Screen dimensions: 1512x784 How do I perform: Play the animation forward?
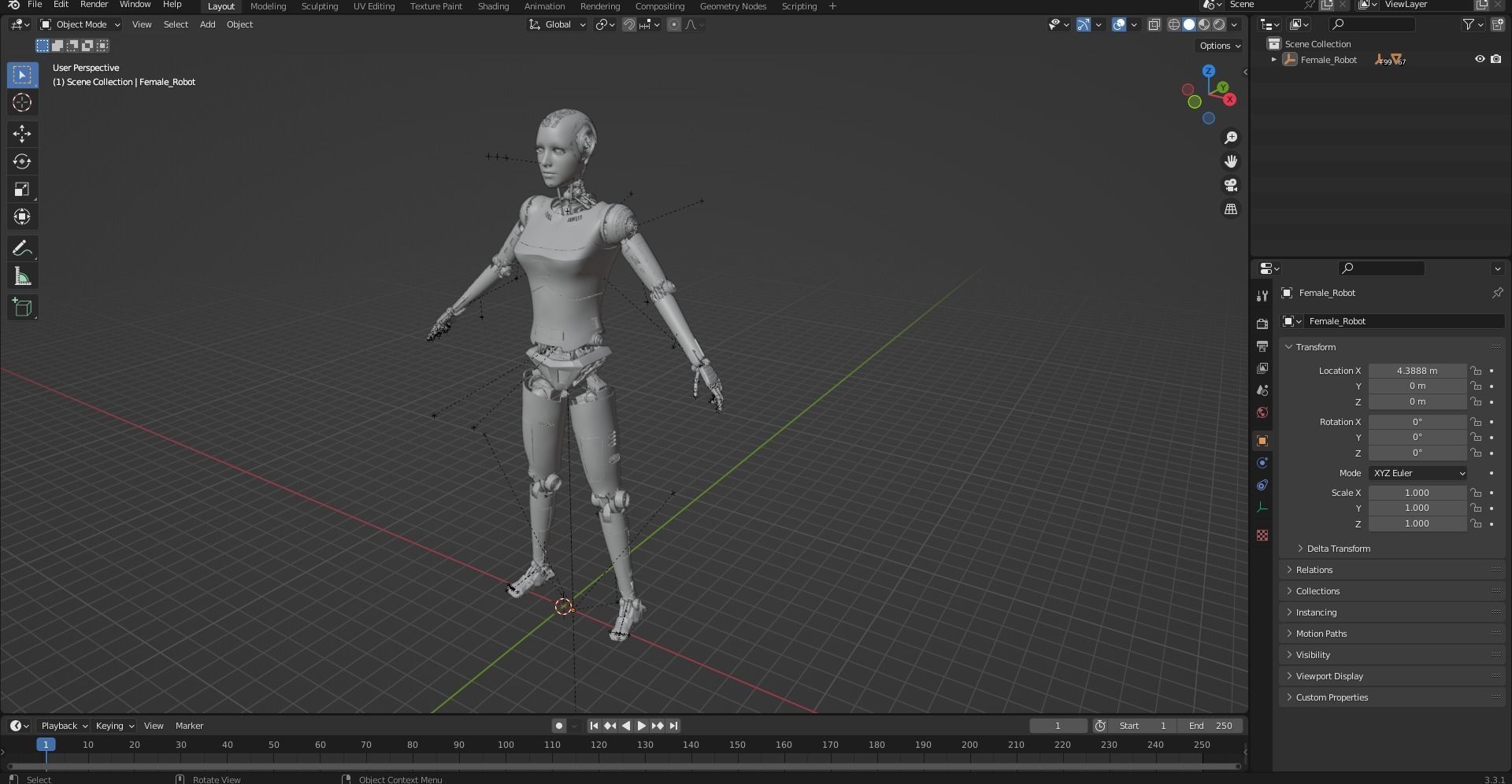click(642, 726)
